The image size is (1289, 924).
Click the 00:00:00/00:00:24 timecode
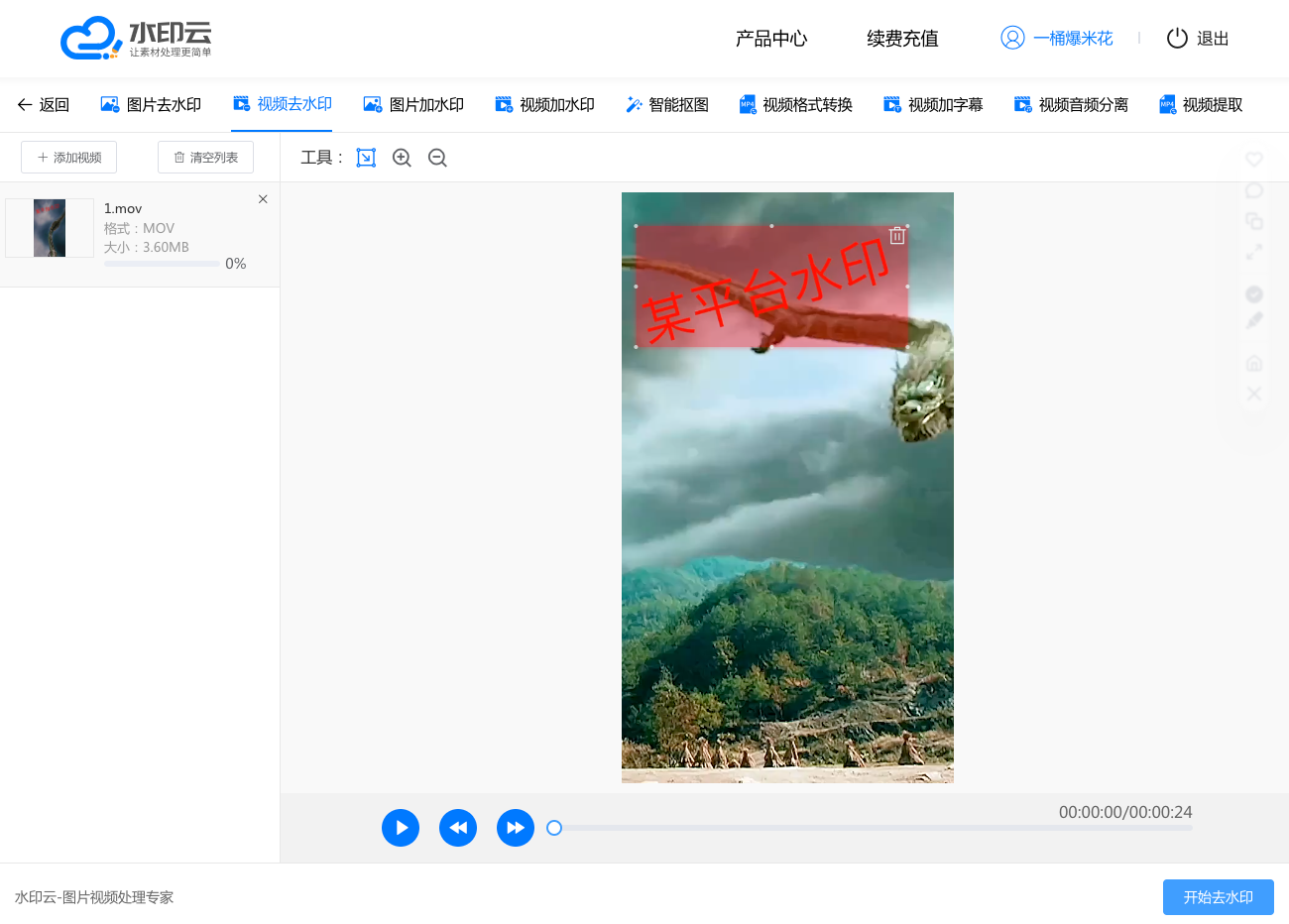(x=1125, y=812)
